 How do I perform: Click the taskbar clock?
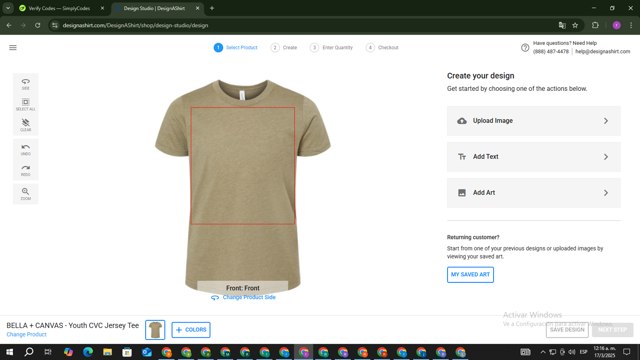[604, 352]
